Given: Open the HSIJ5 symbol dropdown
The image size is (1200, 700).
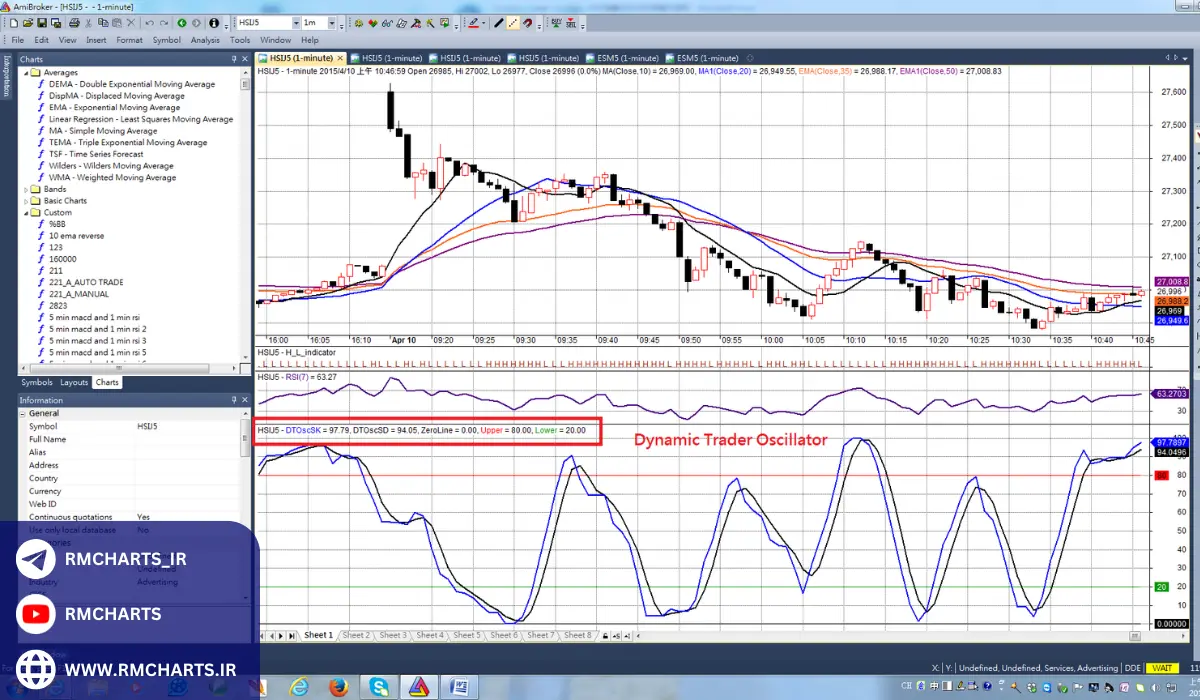Looking at the screenshot, I should tap(296, 22).
